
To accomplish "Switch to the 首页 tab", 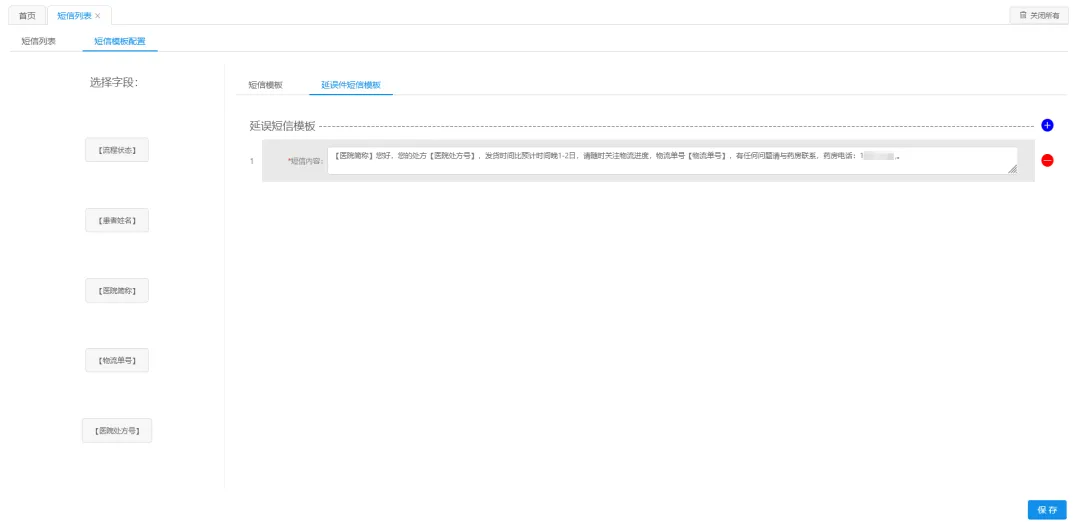I will tap(28, 15).
